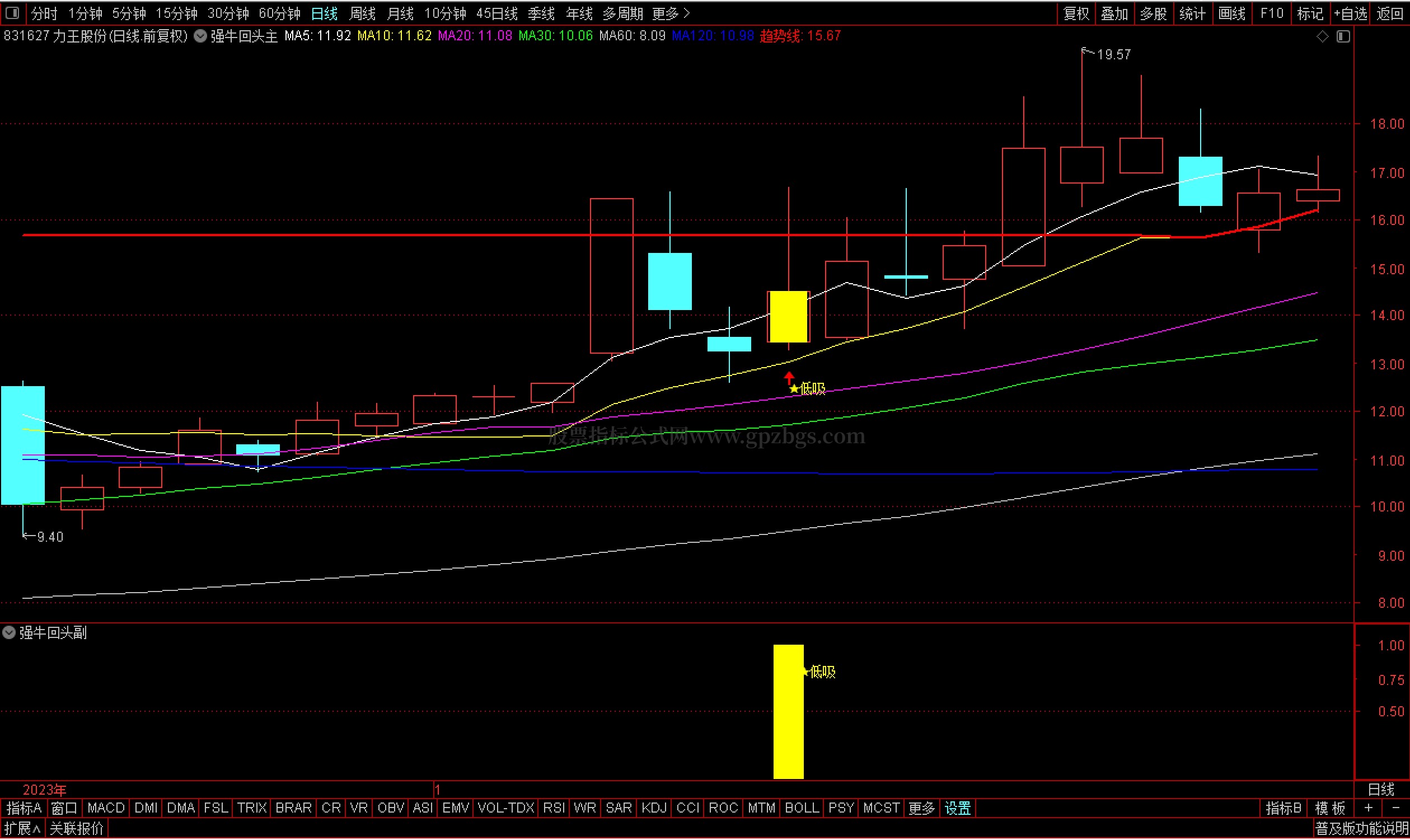Select the BRAR indicator
The height and width of the screenshot is (840, 1410).
pyautogui.click(x=293, y=808)
